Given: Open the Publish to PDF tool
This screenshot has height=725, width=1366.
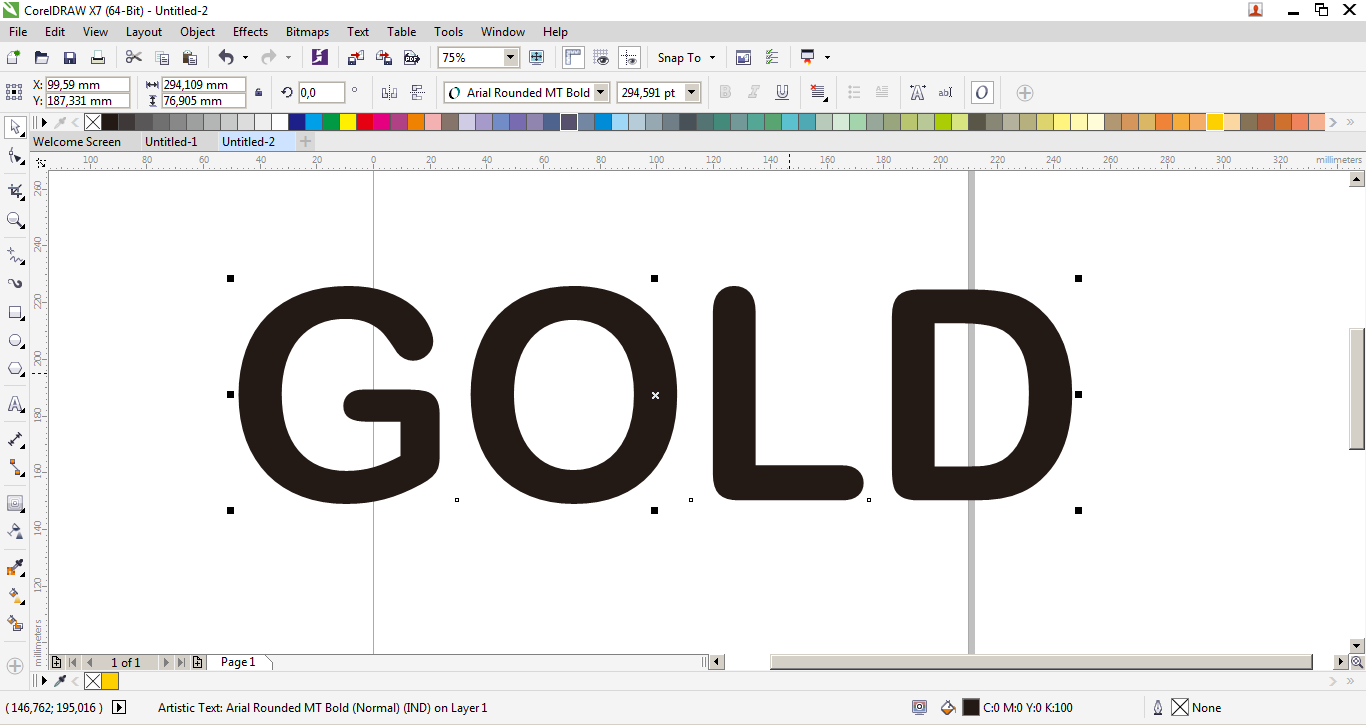Looking at the screenshot, I should 413,57.
